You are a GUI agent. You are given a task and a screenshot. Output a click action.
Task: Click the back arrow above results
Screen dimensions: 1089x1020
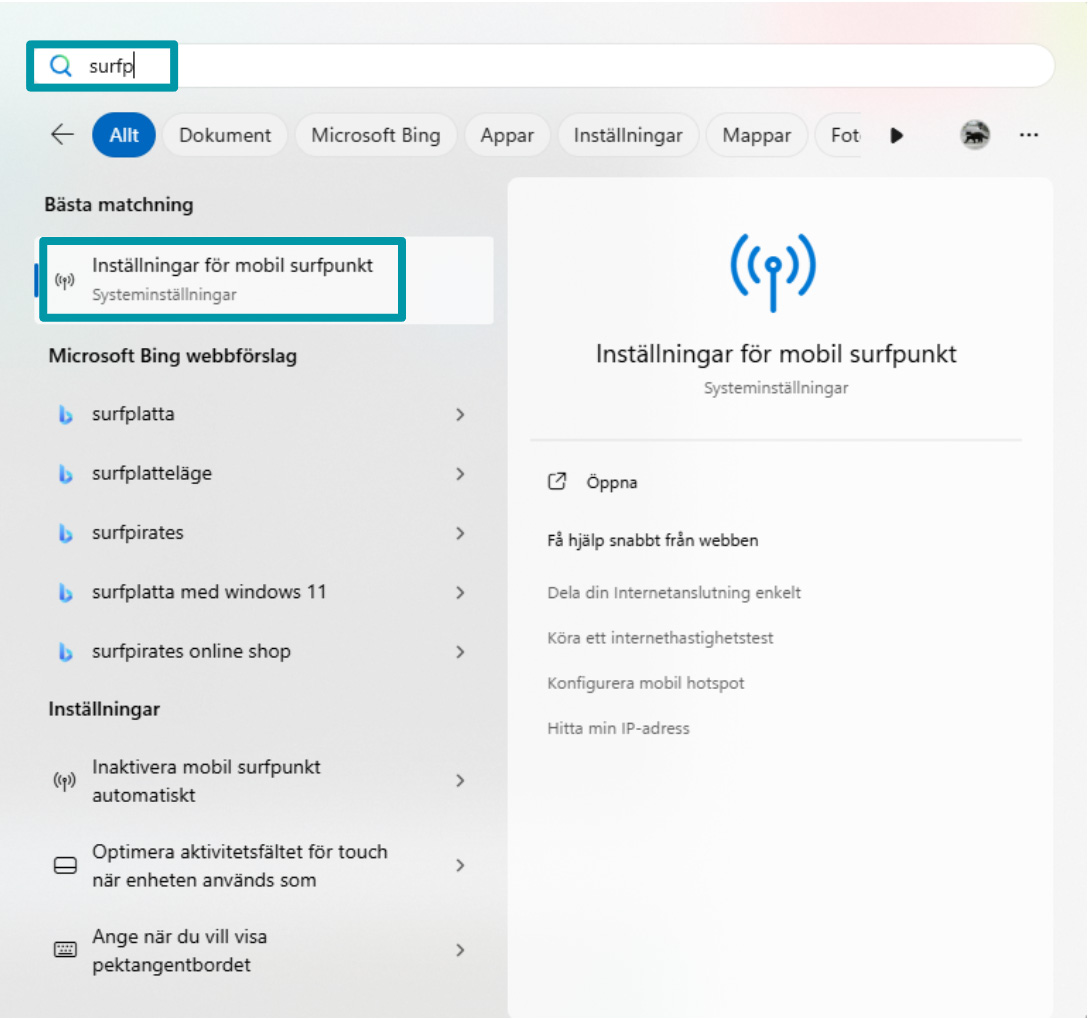(61, 135)
